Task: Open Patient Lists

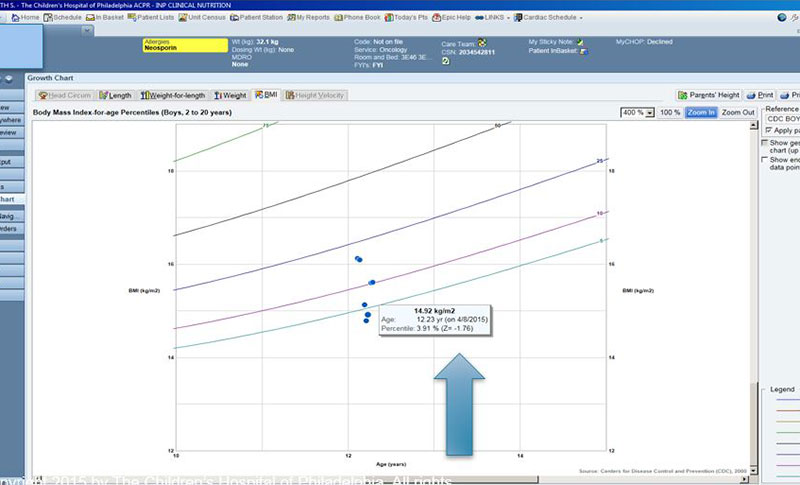Action: coord(151,17)
